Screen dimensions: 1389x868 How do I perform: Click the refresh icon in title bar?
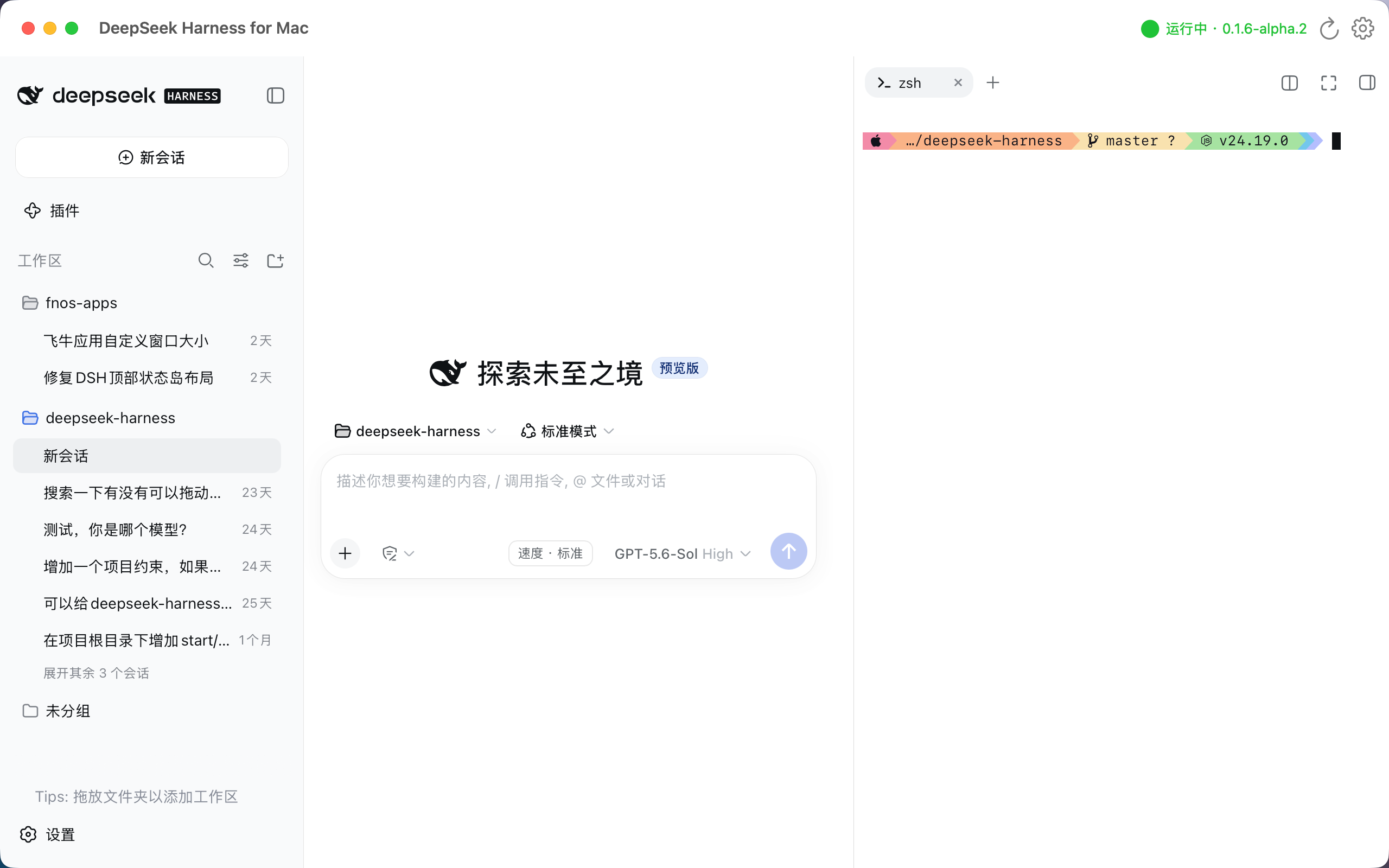1329,28
